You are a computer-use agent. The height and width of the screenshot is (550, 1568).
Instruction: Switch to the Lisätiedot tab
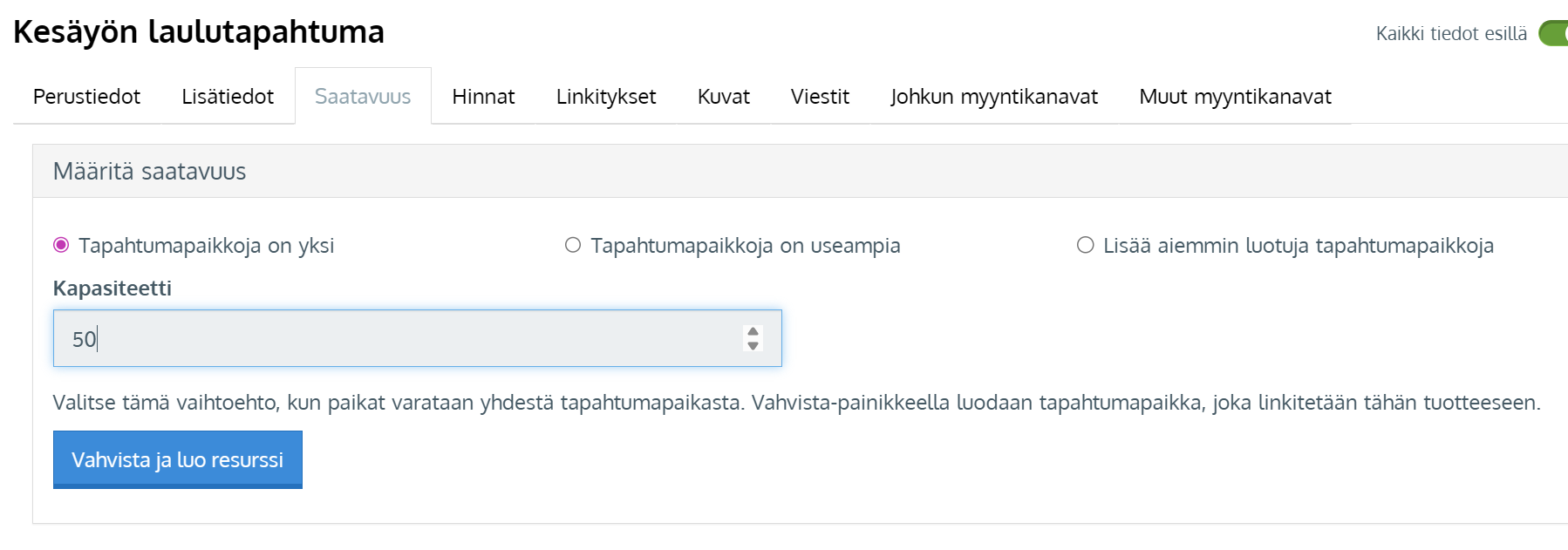pos(228,97)
